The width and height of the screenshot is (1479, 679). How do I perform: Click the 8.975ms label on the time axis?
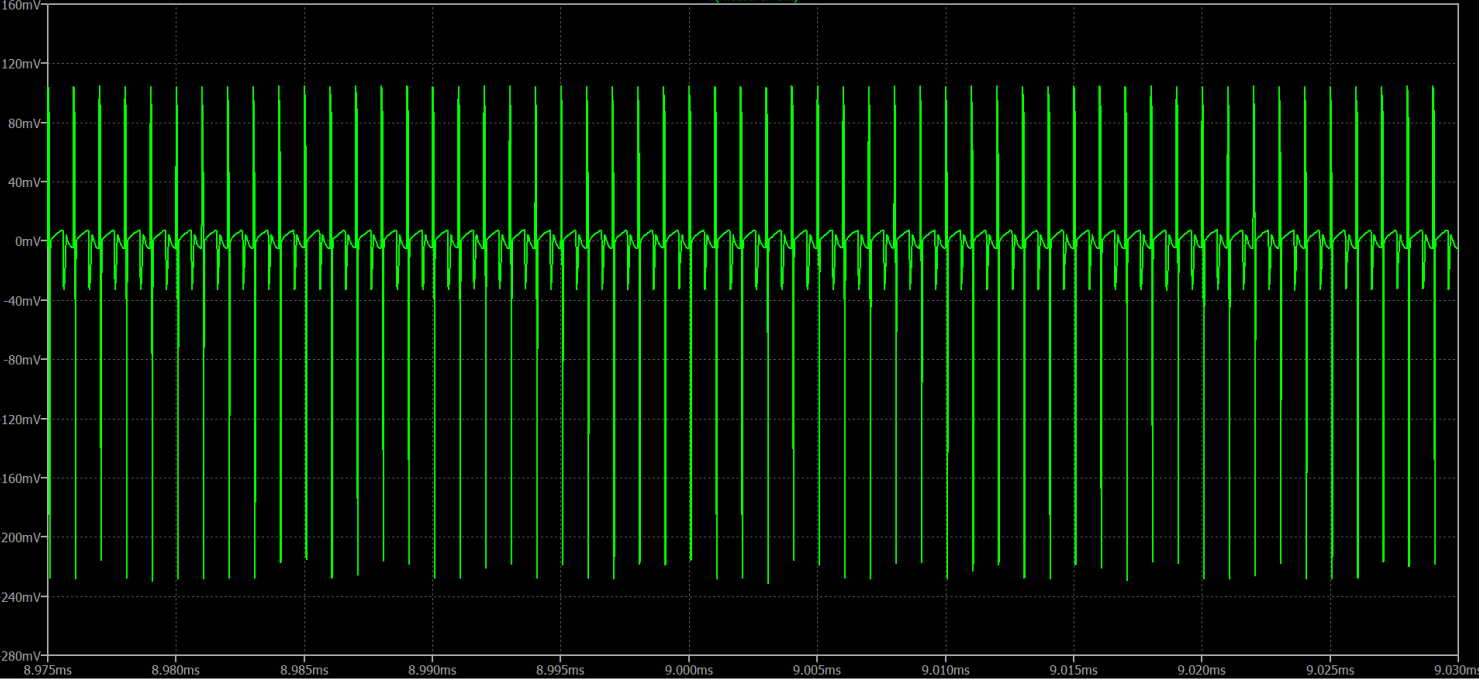pos(48,669)
